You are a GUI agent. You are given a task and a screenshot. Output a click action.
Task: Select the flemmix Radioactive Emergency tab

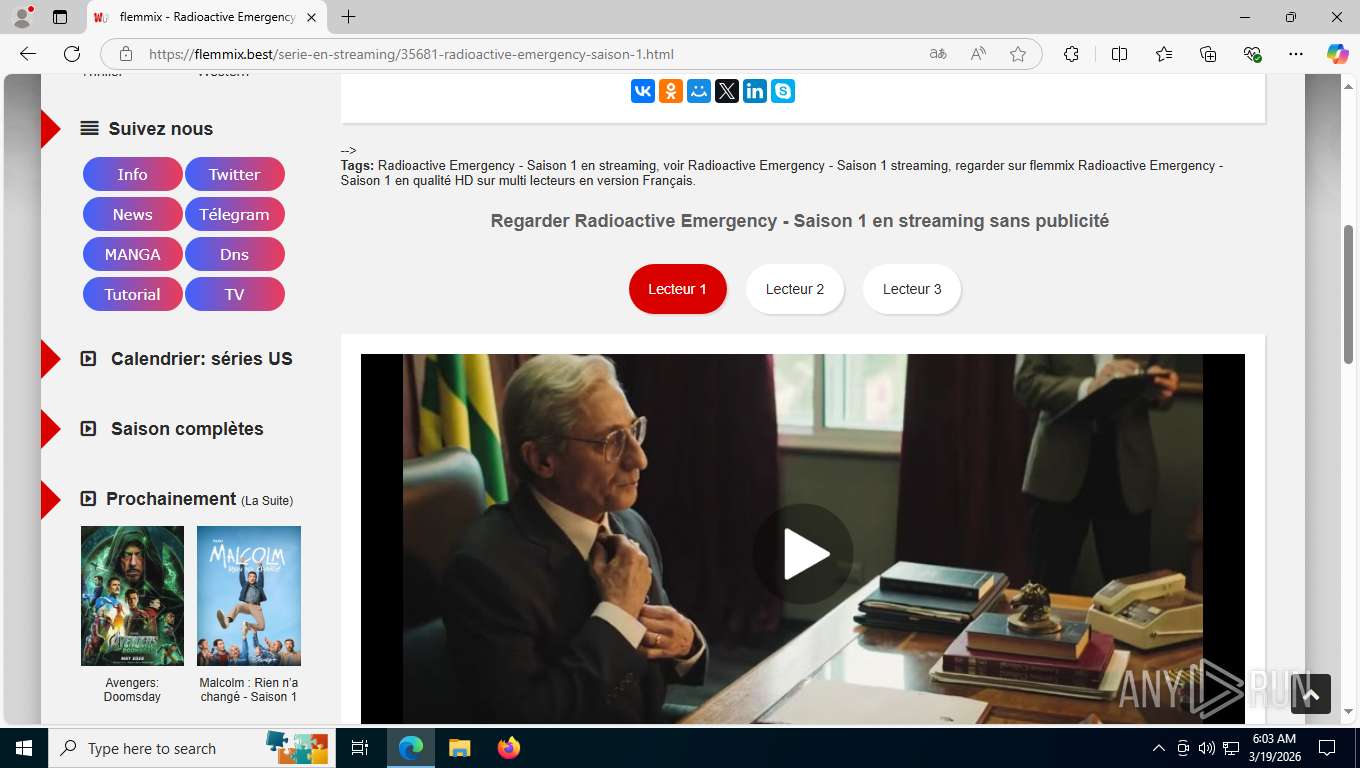point(206,17)
